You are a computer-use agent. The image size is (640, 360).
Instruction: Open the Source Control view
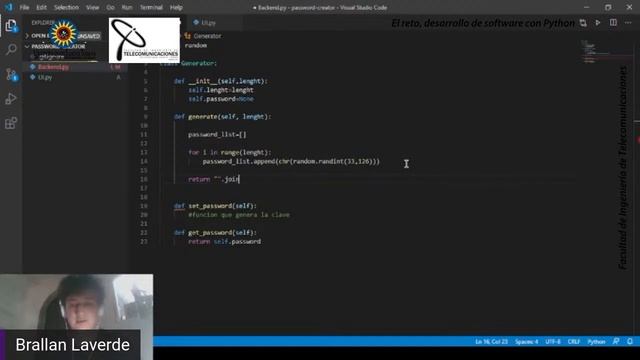11,74
